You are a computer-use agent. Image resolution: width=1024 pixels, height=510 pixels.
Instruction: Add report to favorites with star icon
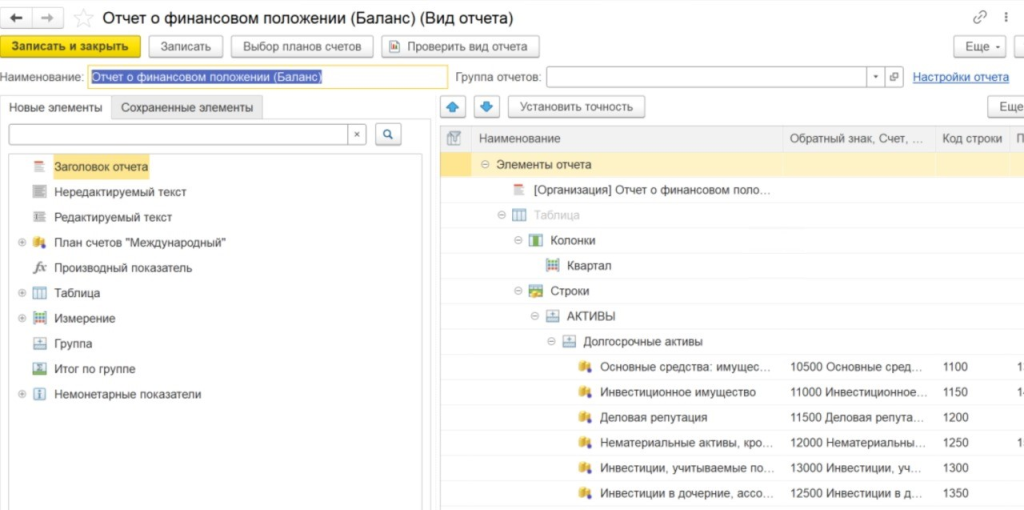pyautogui.click(x=84, y=18)
